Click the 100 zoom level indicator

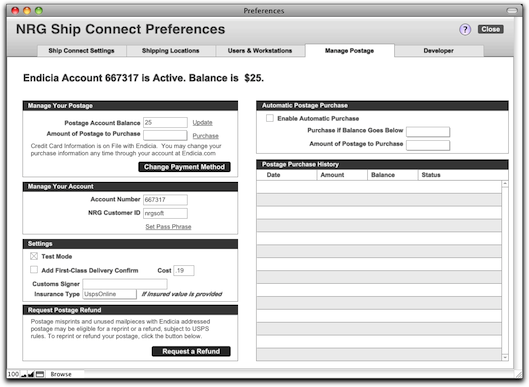point(13,374)
